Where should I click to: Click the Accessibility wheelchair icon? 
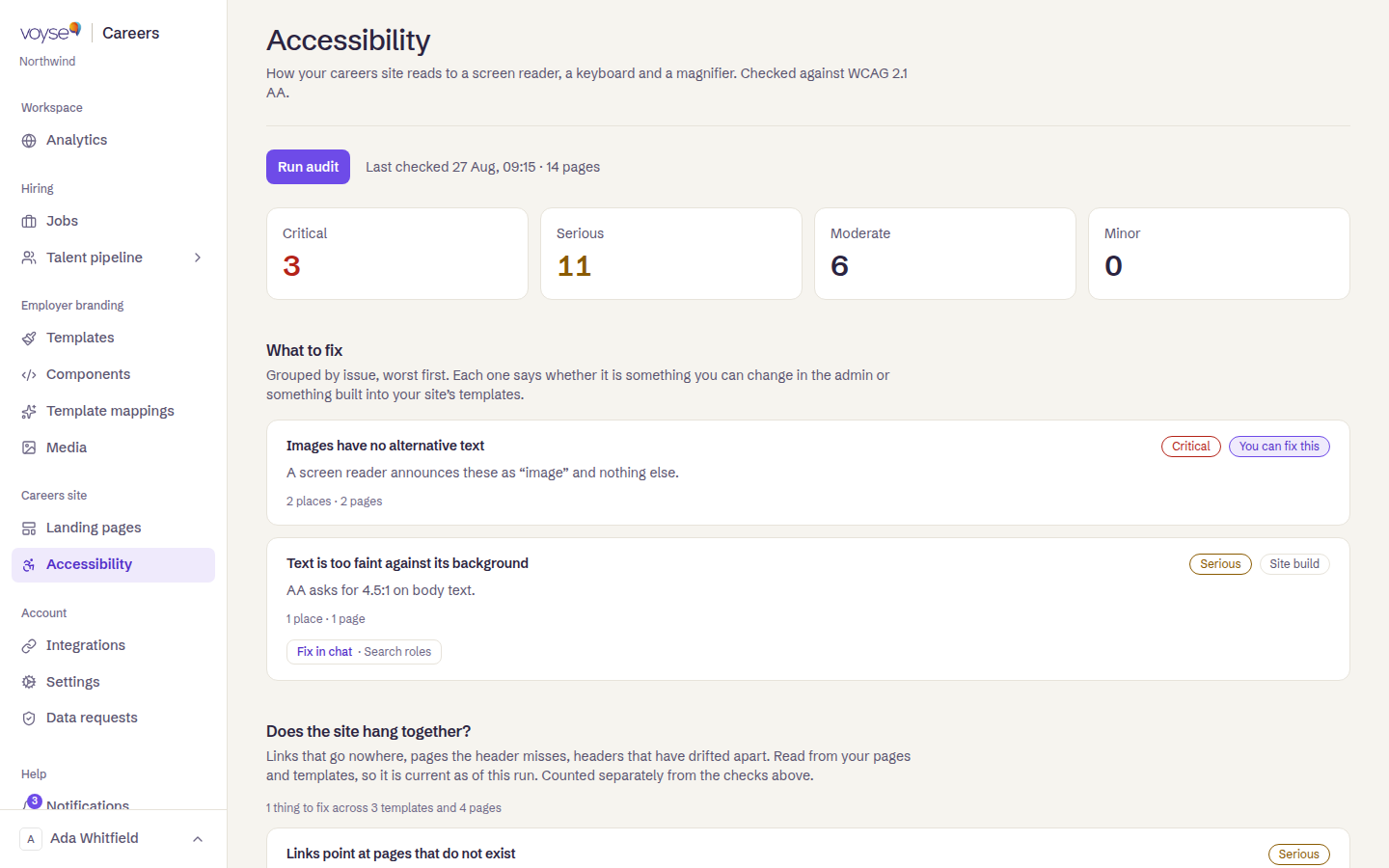tap(29, 565)
